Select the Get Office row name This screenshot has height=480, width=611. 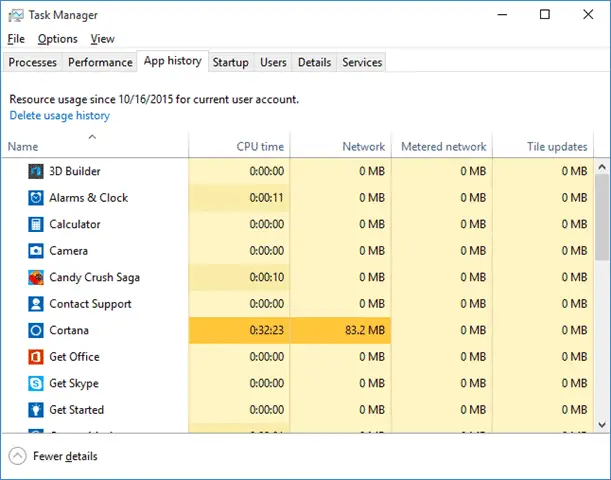(x=74, y=357)
